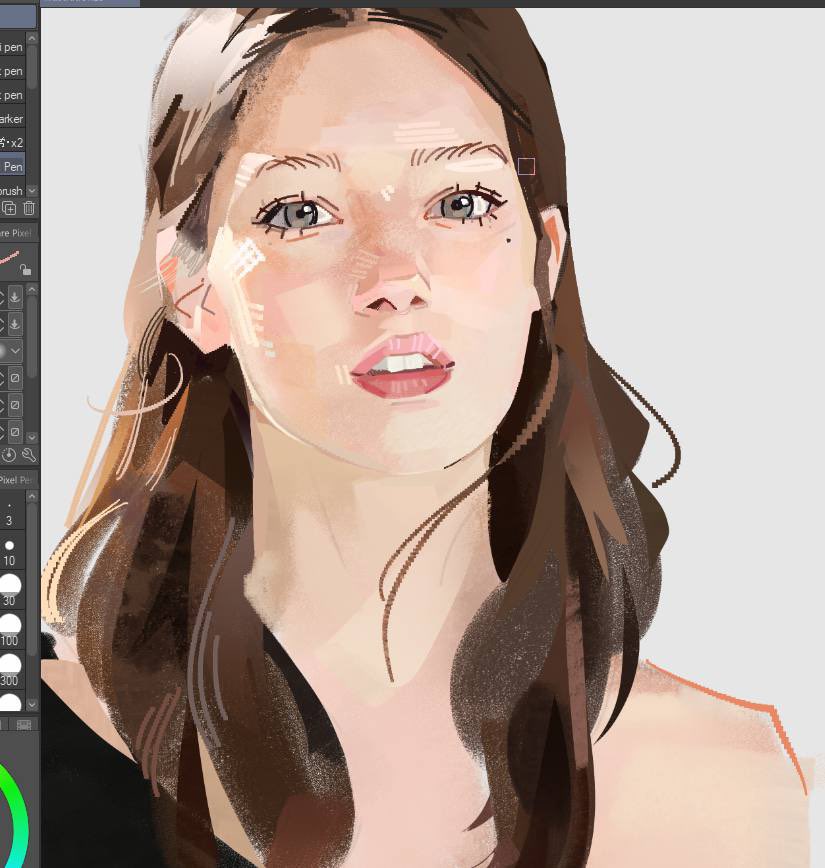Click the middle slashed-square settings button

(15, 405)
